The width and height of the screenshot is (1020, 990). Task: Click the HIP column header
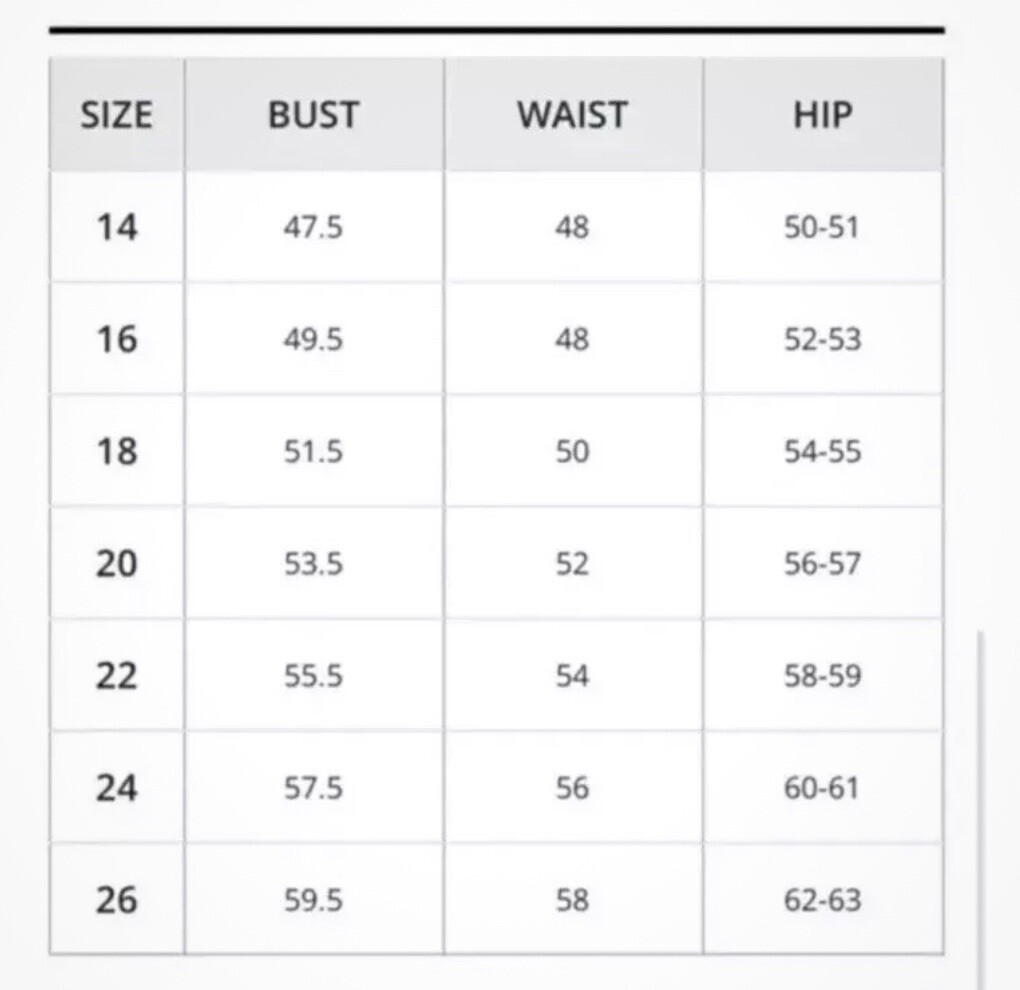(823, 115)
